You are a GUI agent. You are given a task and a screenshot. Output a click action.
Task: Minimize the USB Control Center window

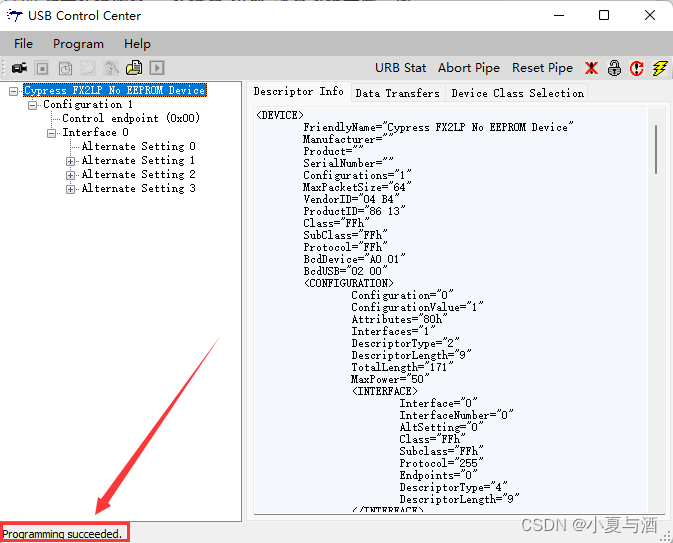click(x=559, y=15)
